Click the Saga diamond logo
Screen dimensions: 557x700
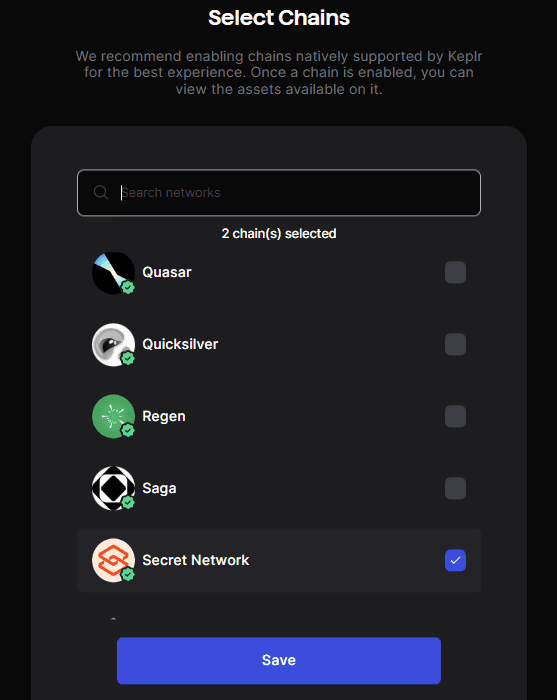click(x=113, y=488)
